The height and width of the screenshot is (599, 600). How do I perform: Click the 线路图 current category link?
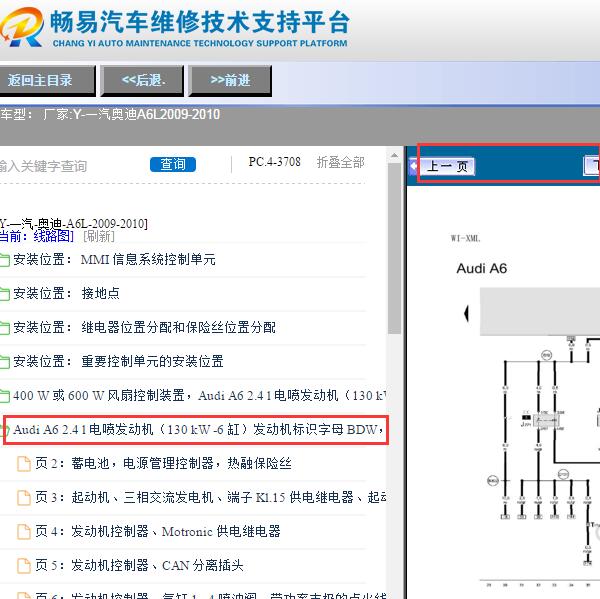coord(54,236)
